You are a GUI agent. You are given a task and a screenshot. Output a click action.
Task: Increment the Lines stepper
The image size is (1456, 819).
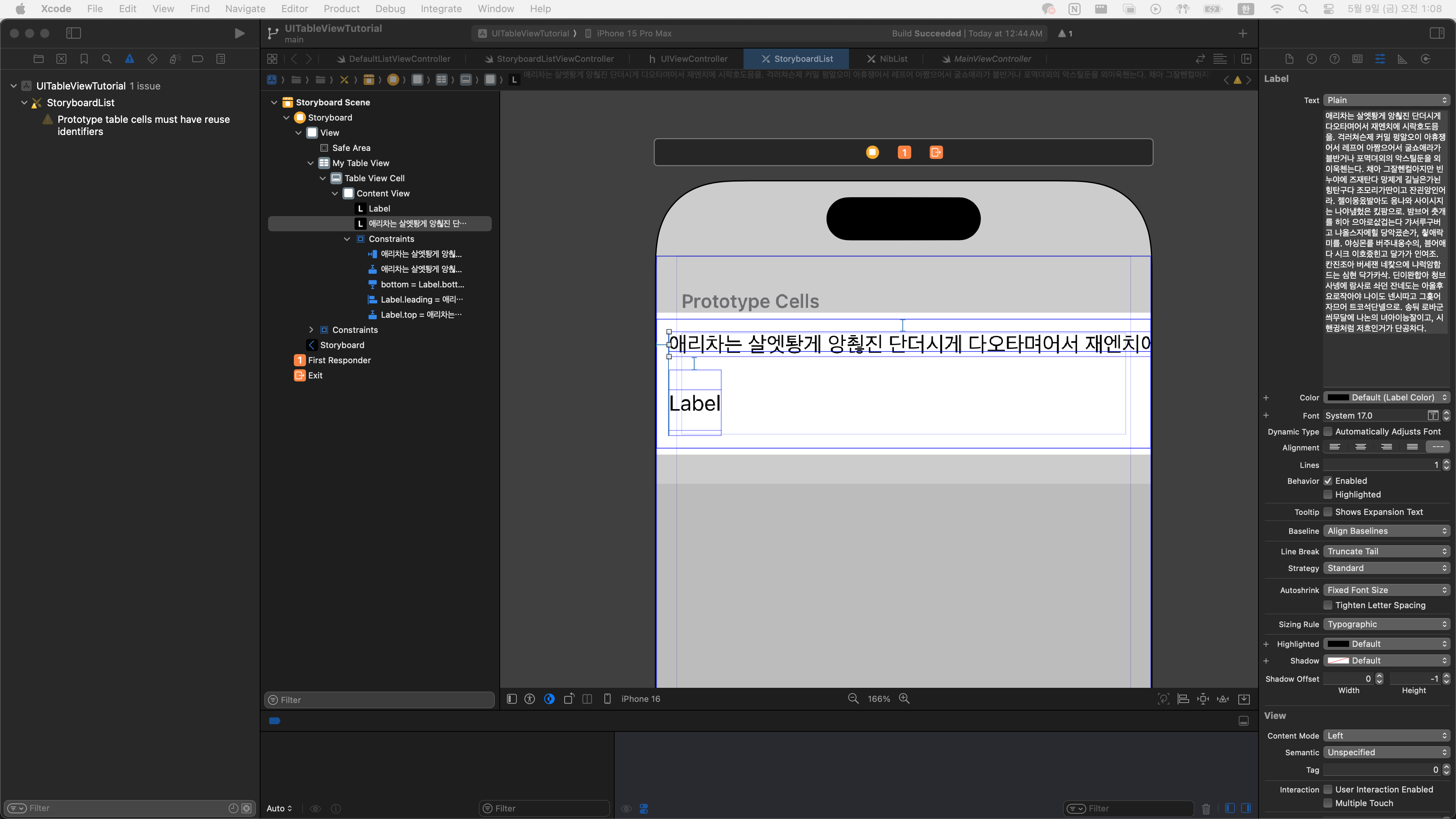[x=1447, y=462]
